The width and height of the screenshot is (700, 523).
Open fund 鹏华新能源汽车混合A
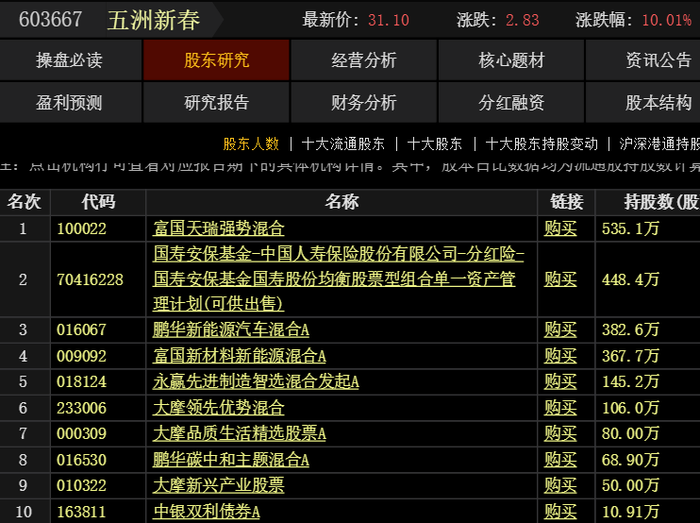pos(231,330)
